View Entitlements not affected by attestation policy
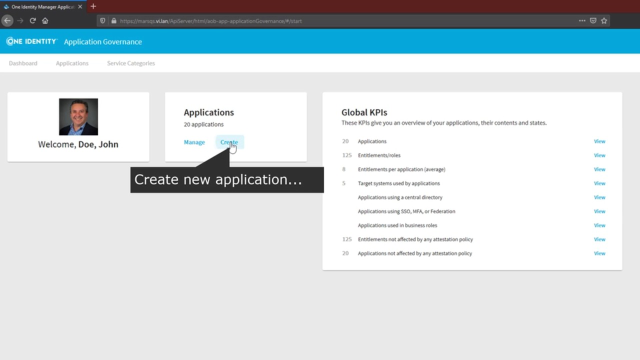The image size is (640, 360). click(600, 239)
